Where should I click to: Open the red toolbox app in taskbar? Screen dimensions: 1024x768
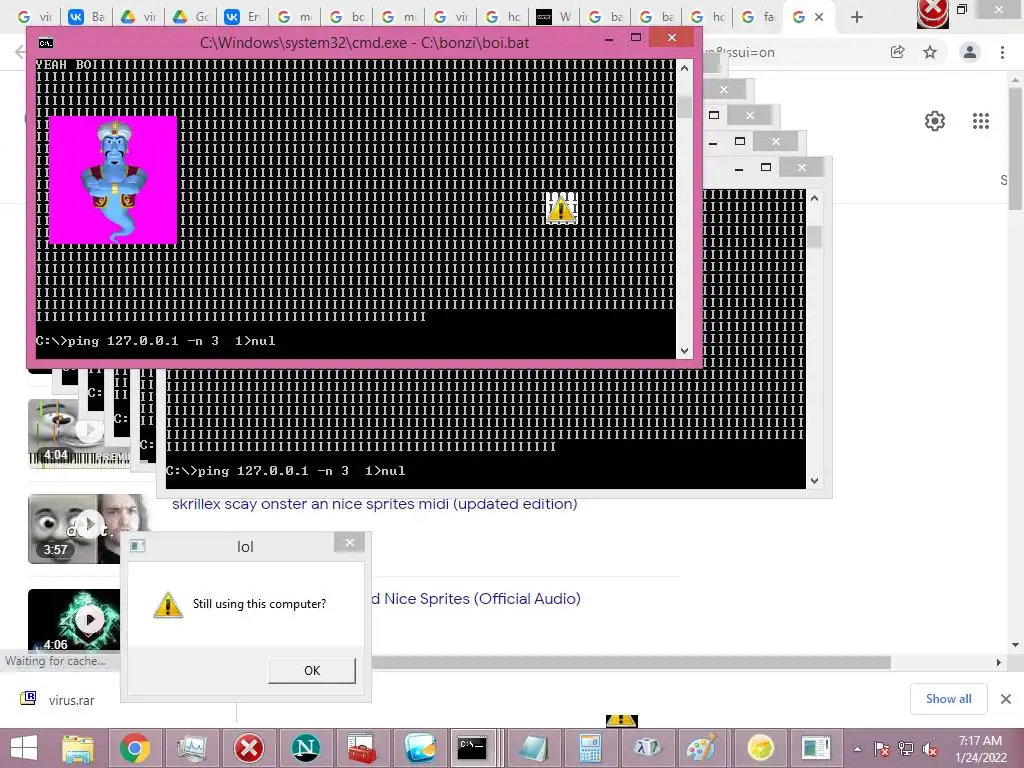(362, 748)
